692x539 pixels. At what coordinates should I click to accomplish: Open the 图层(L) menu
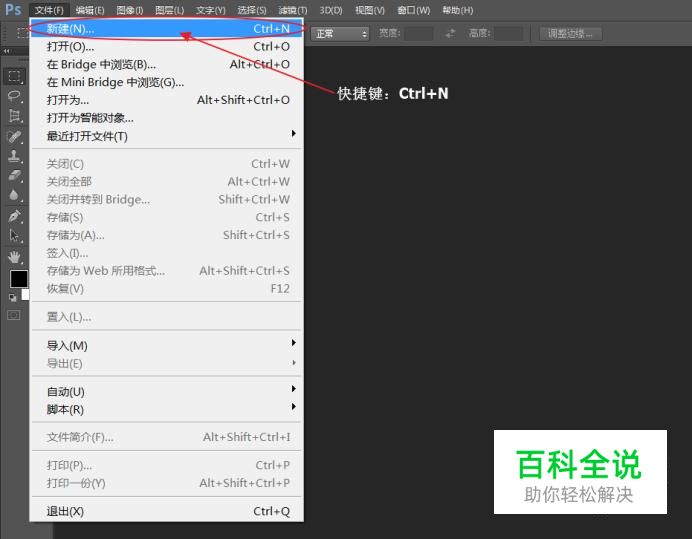point(169,10)
